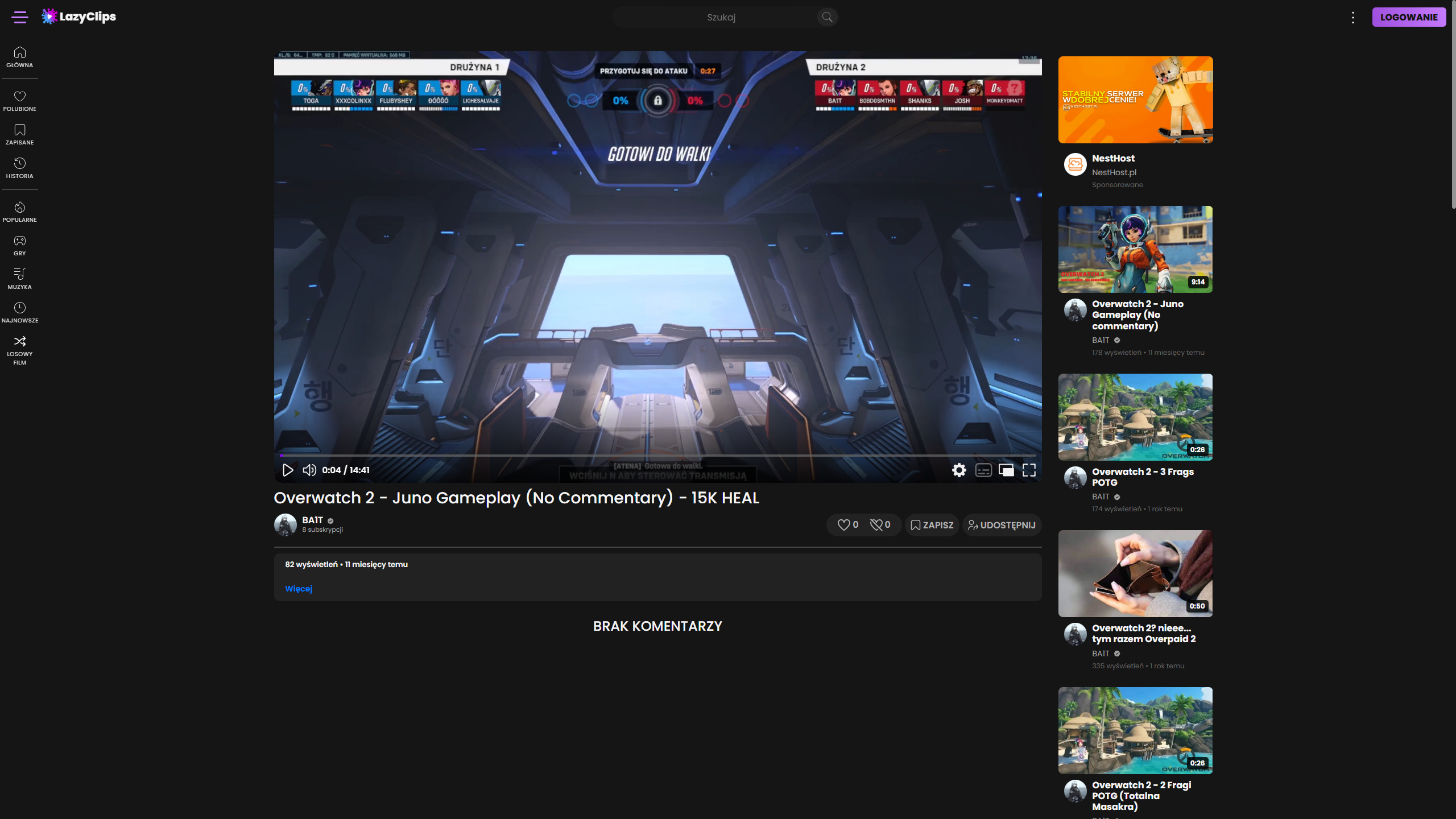
Task: Open Muzyka in sidebar
Action: pyautogui.click(x=20, y=279)
